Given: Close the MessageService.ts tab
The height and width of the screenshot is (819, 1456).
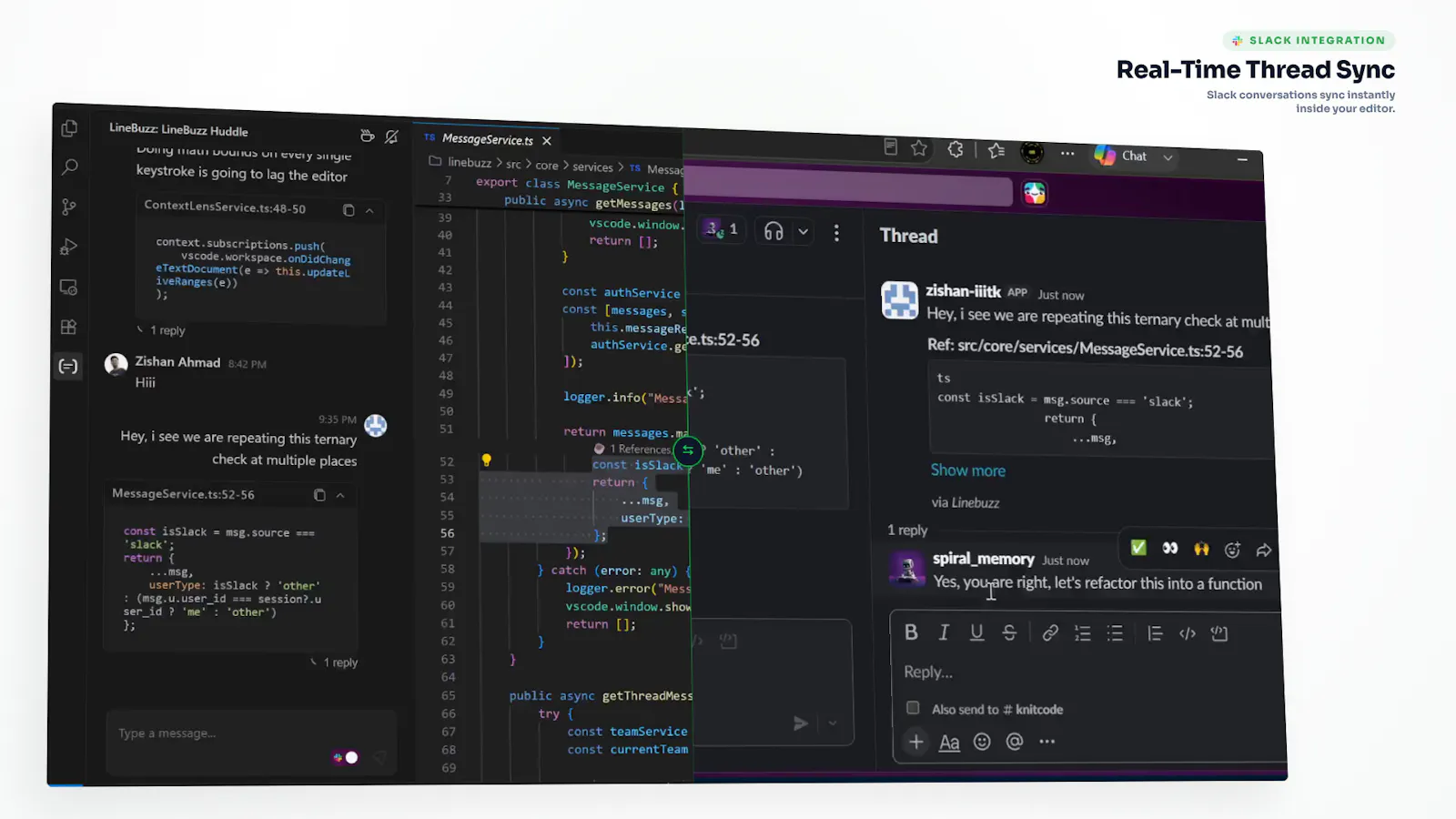Looking at the screenshot, I should (546, 141).
